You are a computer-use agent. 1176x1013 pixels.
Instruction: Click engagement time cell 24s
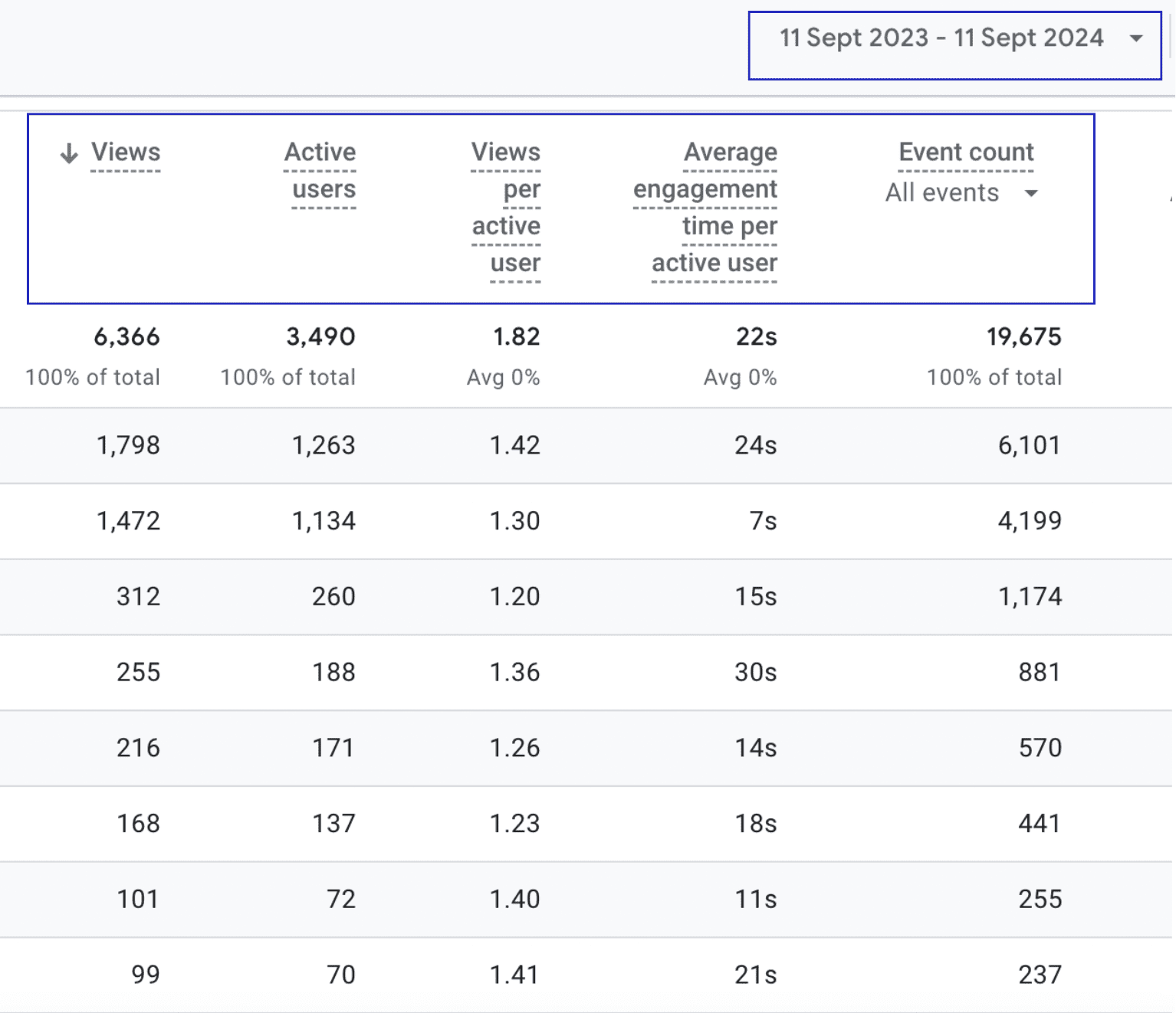click(x=756, y=445)
